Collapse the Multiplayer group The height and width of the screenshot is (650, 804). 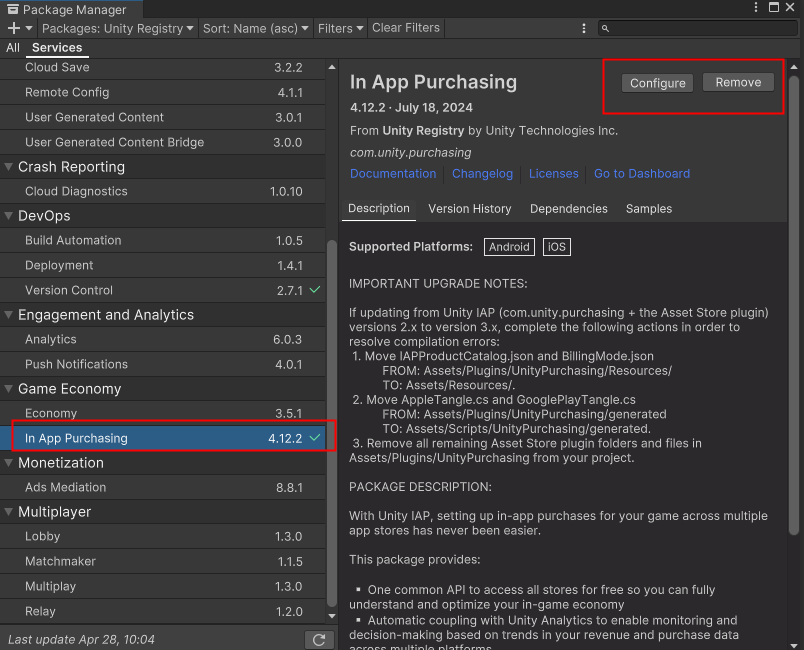coord(8,512)
